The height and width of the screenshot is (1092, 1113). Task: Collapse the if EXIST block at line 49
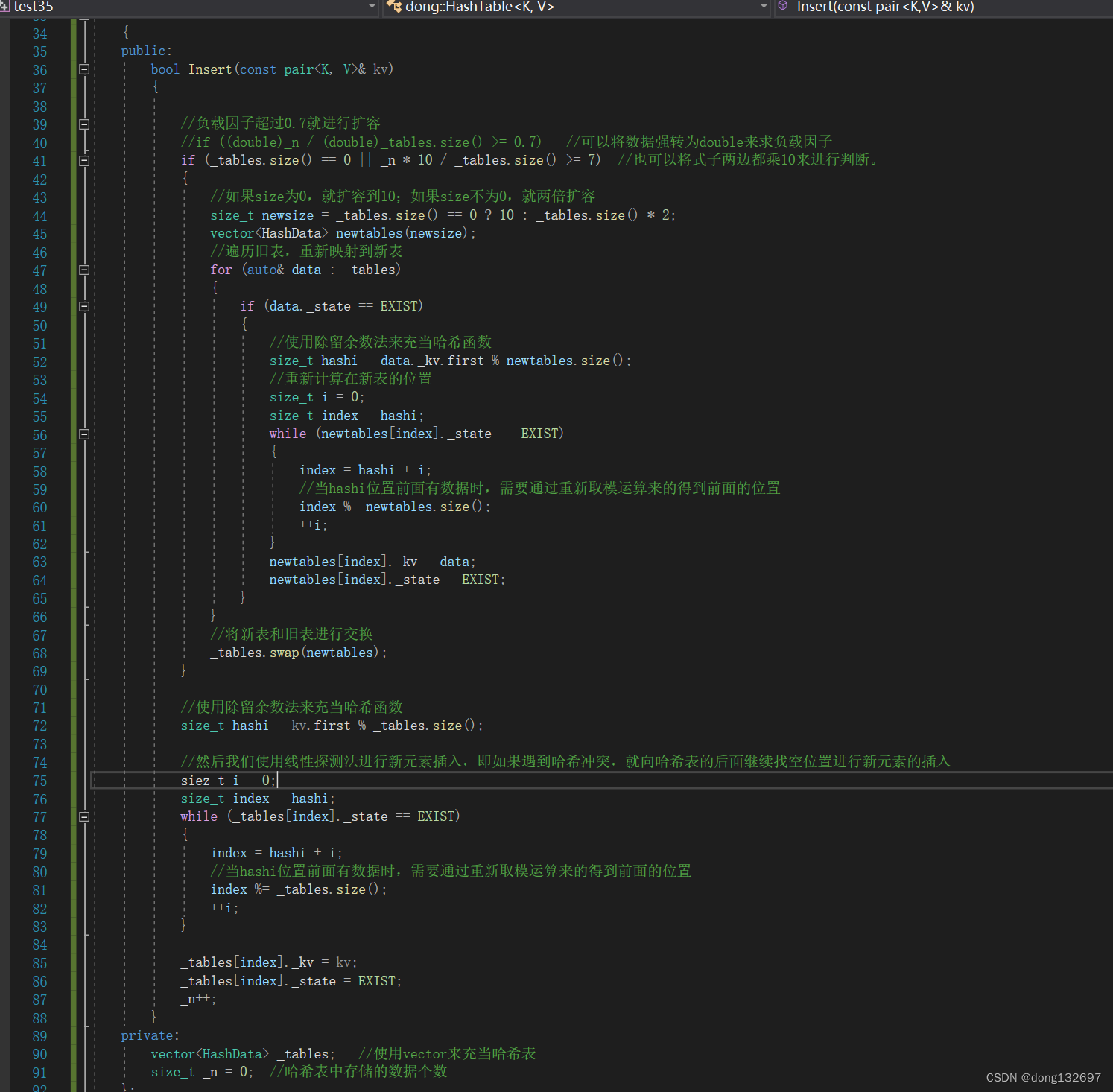pyautogui.click(x=84, y=306)
